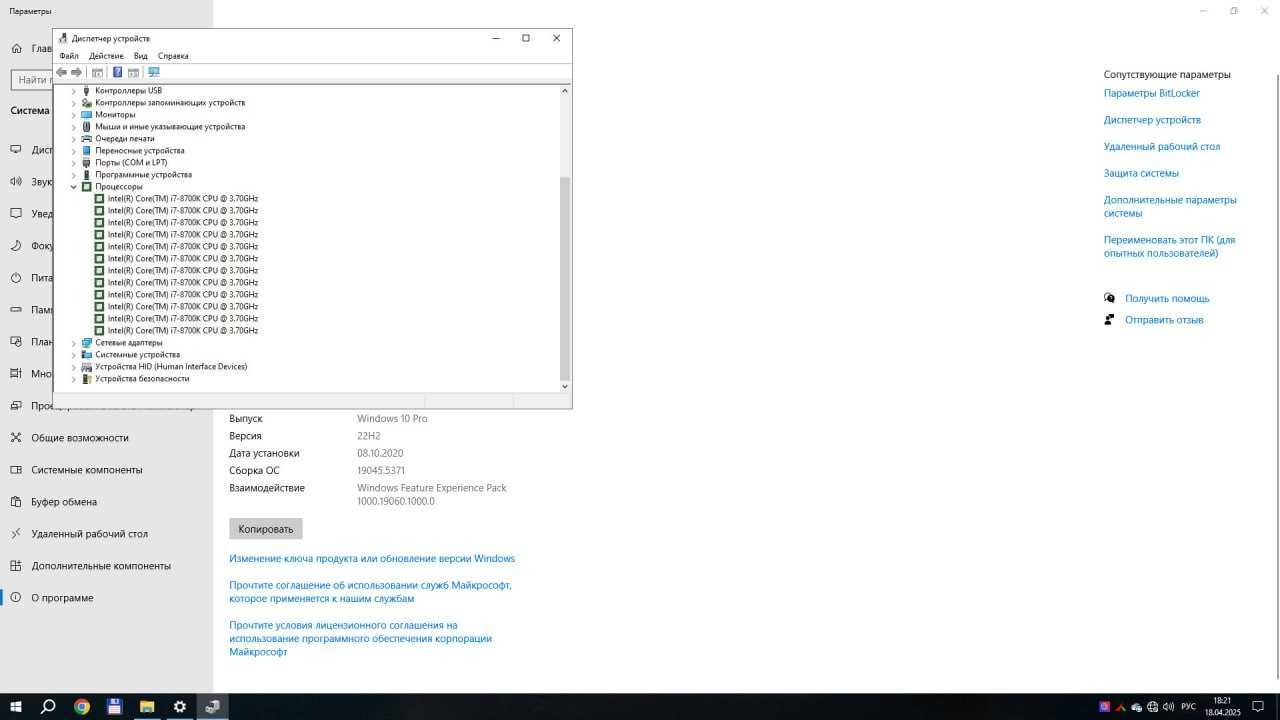Screen dimensions: 1280x720
Task: Click the Forward arrow in Device Manager toolbar
Action: (x=76, y=72)
